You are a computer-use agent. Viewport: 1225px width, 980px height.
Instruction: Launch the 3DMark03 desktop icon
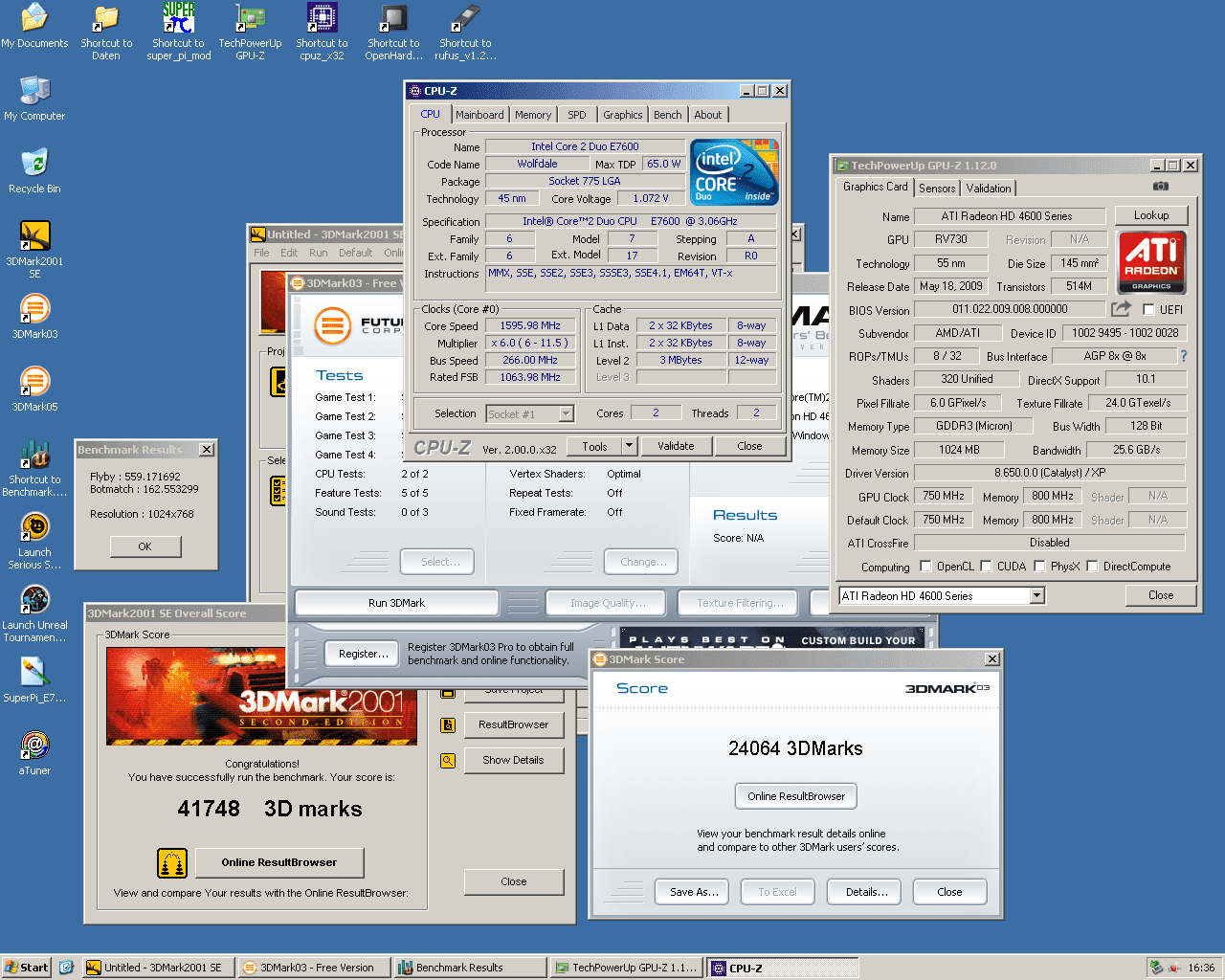pyautogui.click(x=34, y=317)
